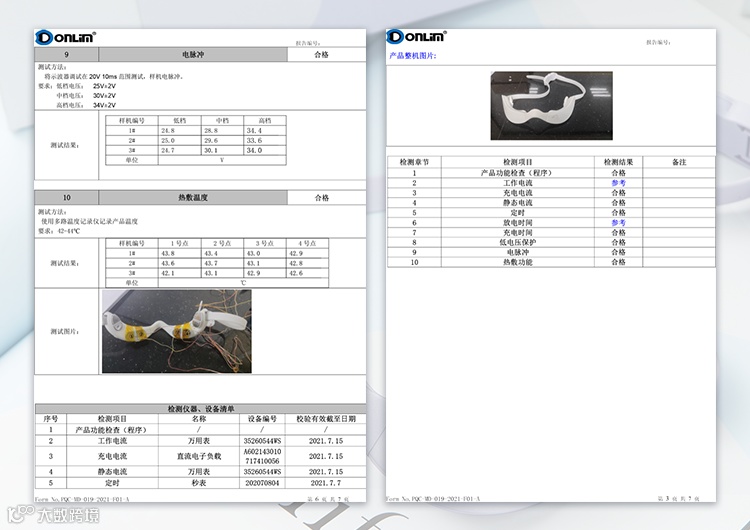
Task: Select the '42.8' temperature cell
Action: click(308, 264)
